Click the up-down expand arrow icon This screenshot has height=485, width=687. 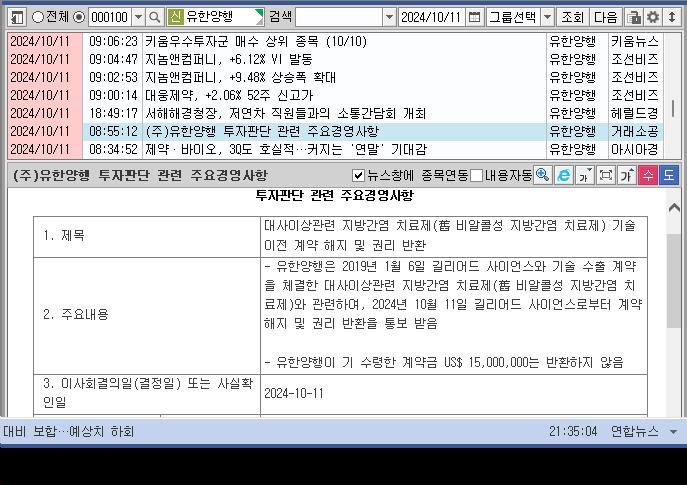tap(672, 18)
